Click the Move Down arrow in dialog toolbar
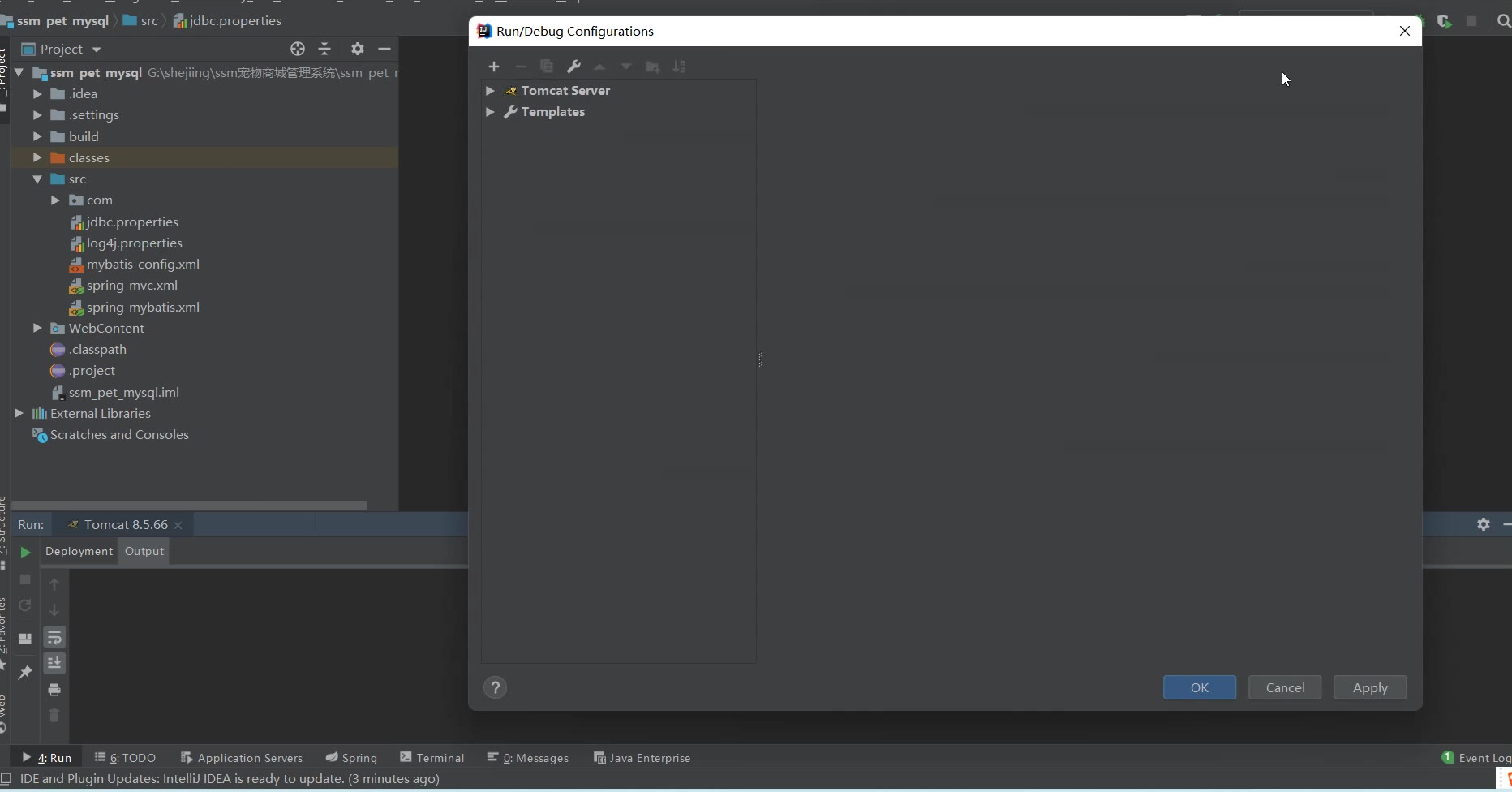The width and height of the screenshot is (1512, 792). pos(626,67)
